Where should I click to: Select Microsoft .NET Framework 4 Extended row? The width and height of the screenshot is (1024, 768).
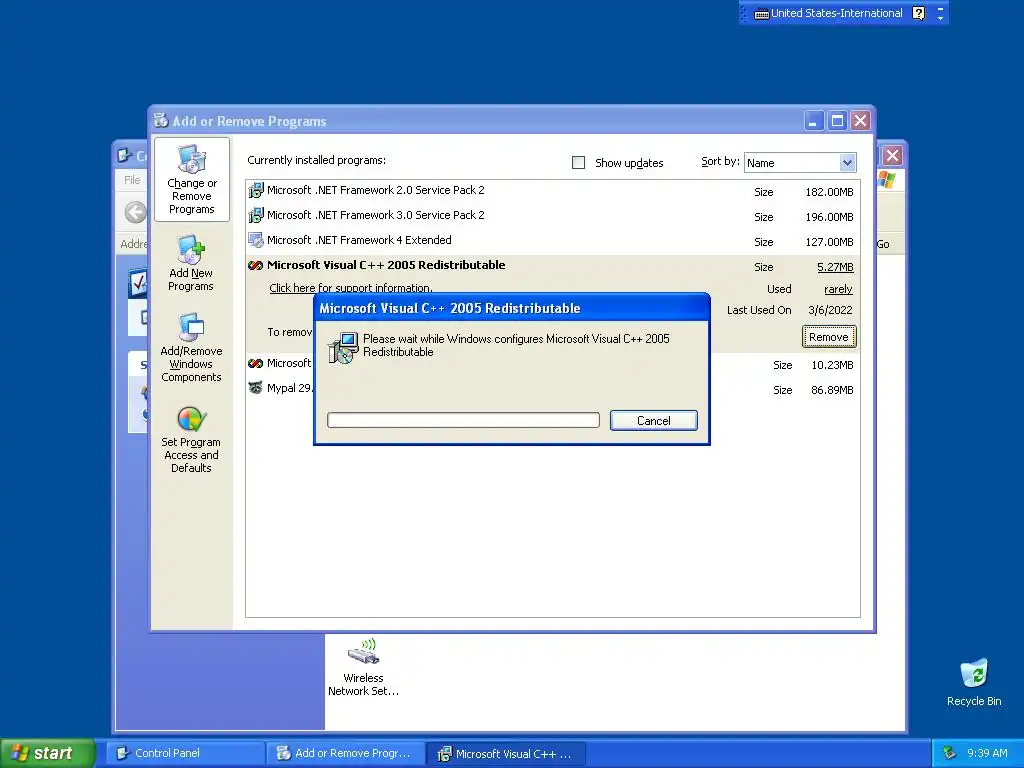[552, 240]
